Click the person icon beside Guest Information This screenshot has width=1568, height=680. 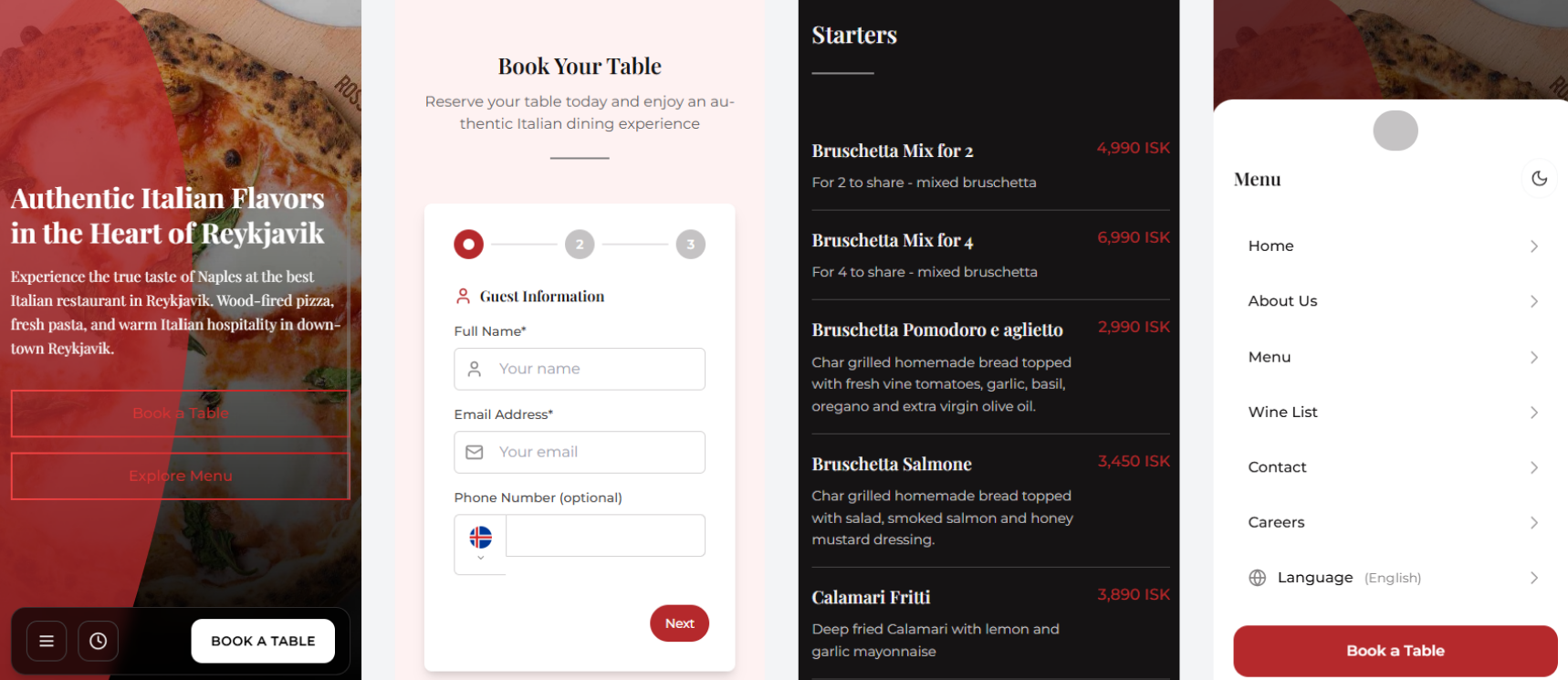click(461, 296)
